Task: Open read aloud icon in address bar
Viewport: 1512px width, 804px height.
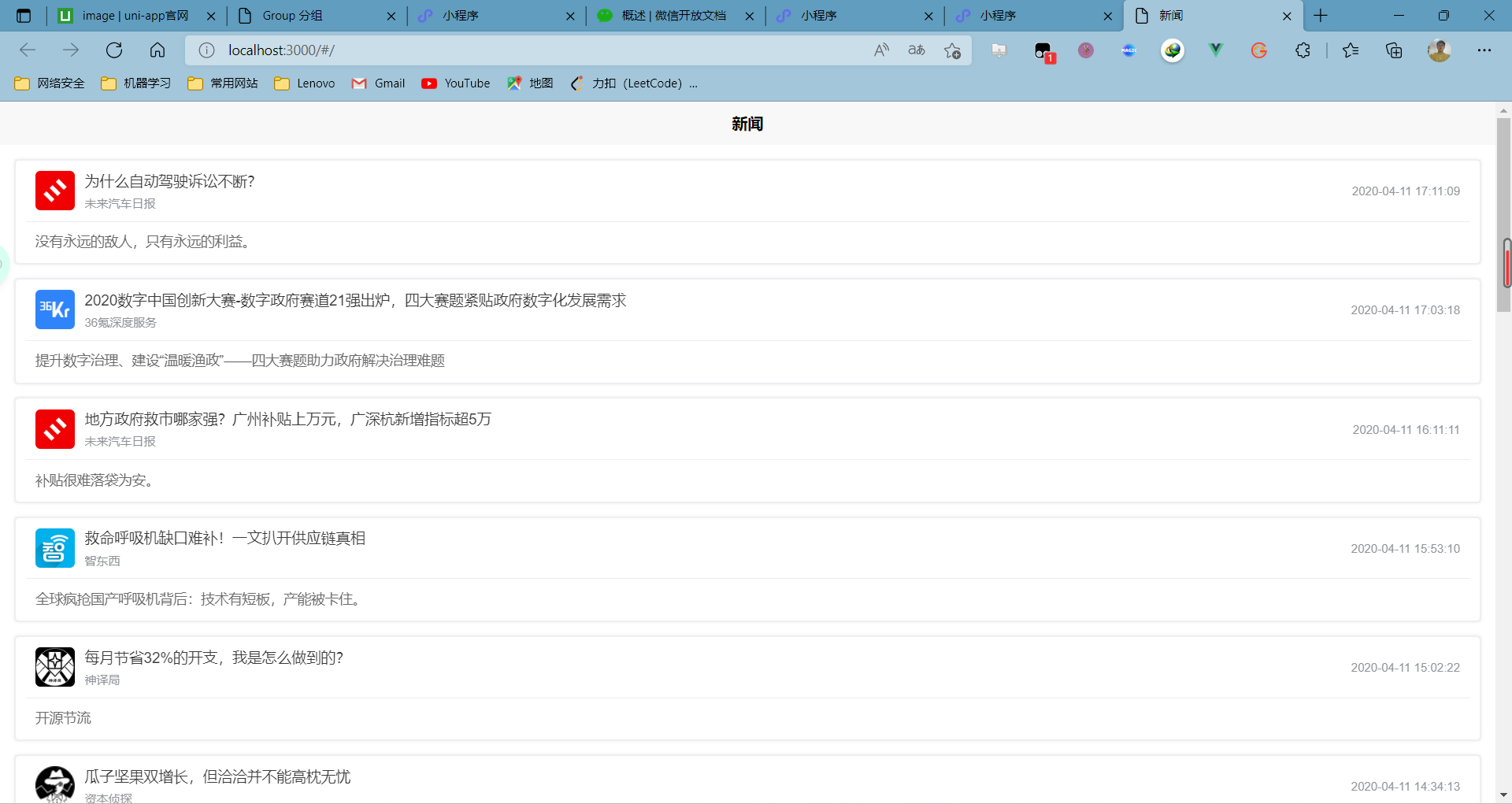Action: [881, 50]
